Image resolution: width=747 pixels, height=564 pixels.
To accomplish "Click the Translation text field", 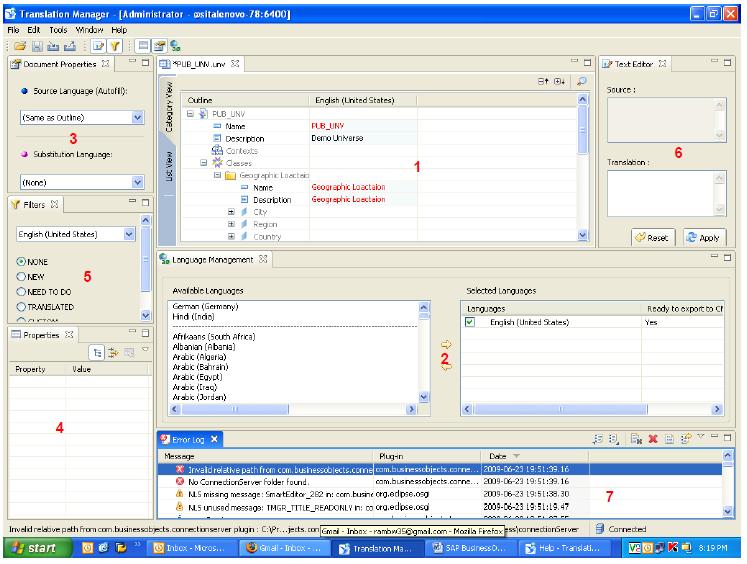I will click(x=660, y=193).
